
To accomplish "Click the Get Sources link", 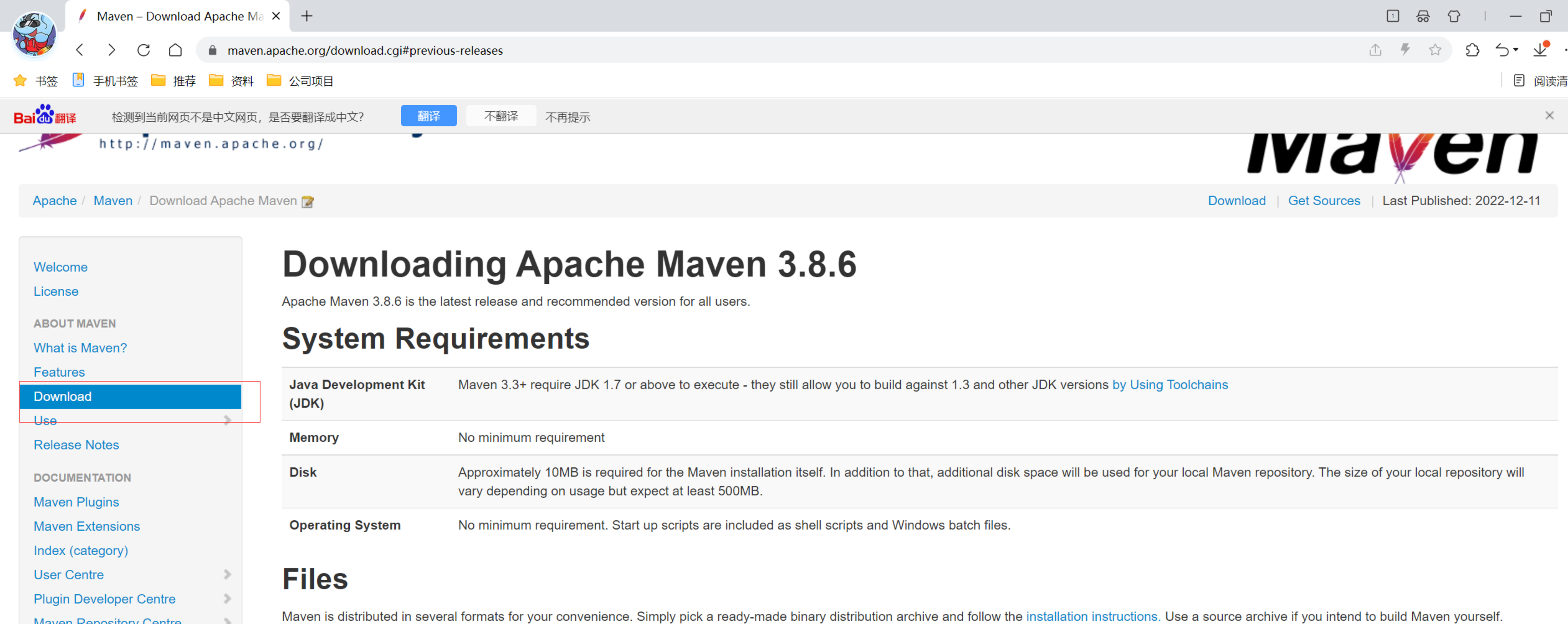I will click(x=1324, y=200).
